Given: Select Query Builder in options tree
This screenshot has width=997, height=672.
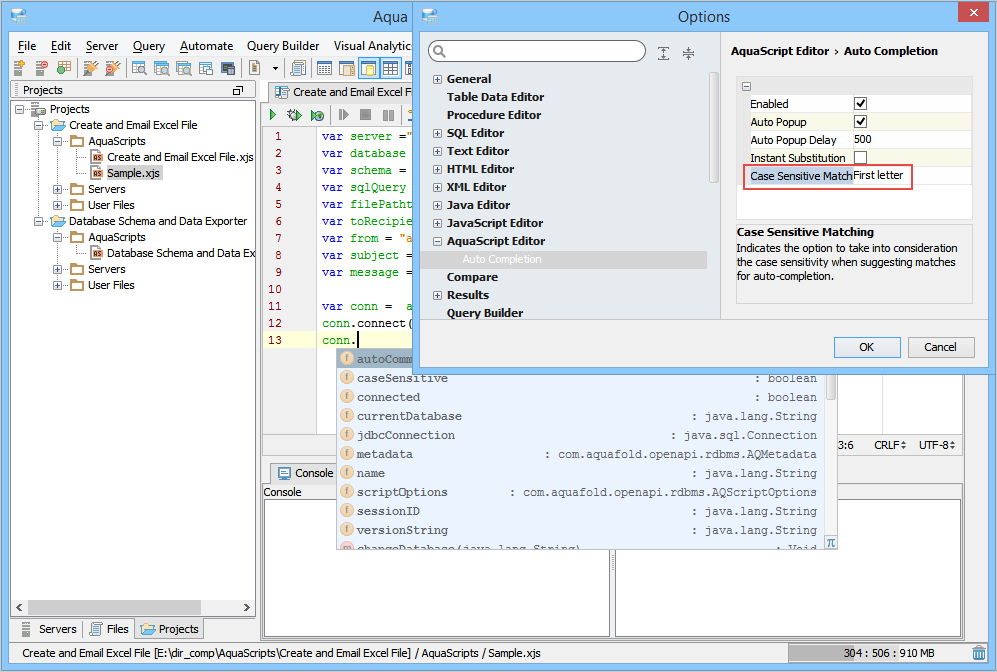Looking at the screenshot, I should click(x=485, y=313).
